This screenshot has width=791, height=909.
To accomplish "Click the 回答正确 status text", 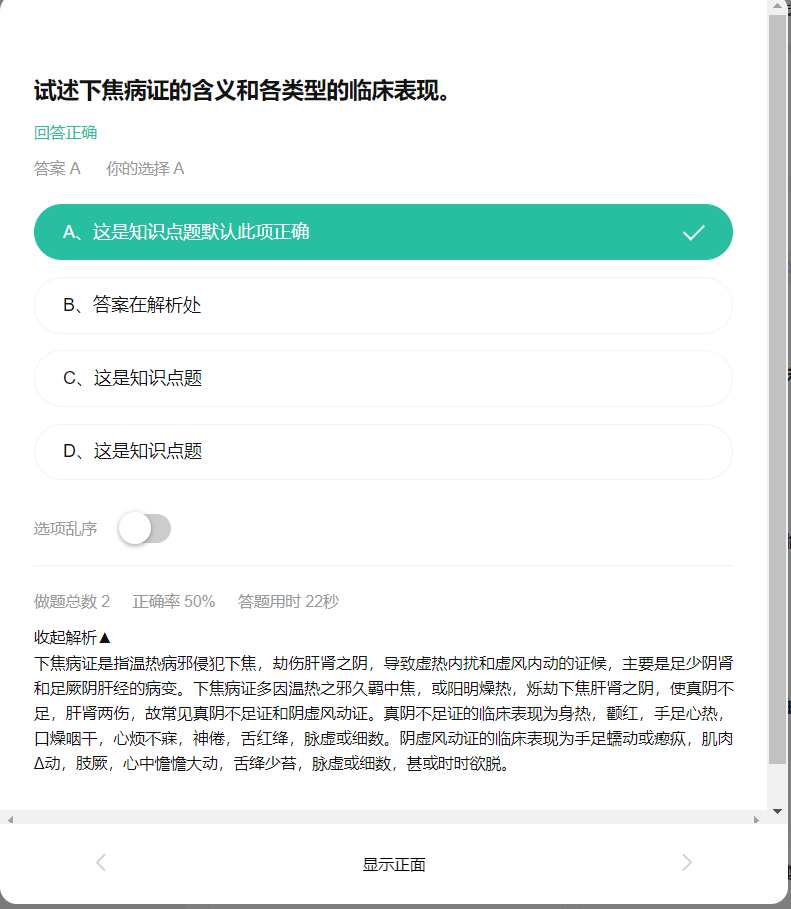I will tap(66, 133).
